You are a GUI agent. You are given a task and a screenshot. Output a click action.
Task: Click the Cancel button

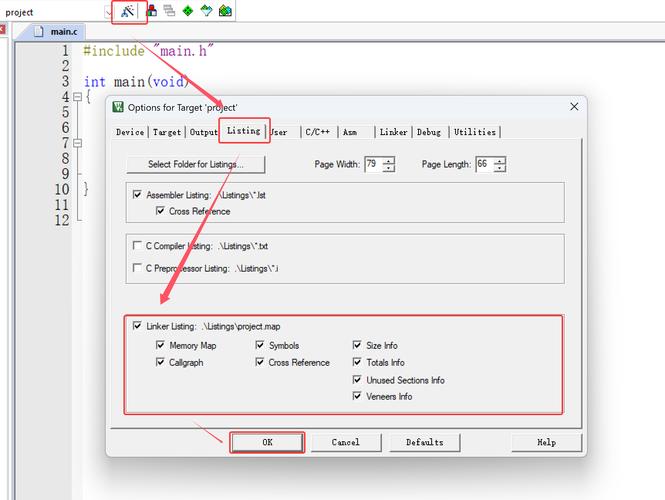(x=346, y=442)
